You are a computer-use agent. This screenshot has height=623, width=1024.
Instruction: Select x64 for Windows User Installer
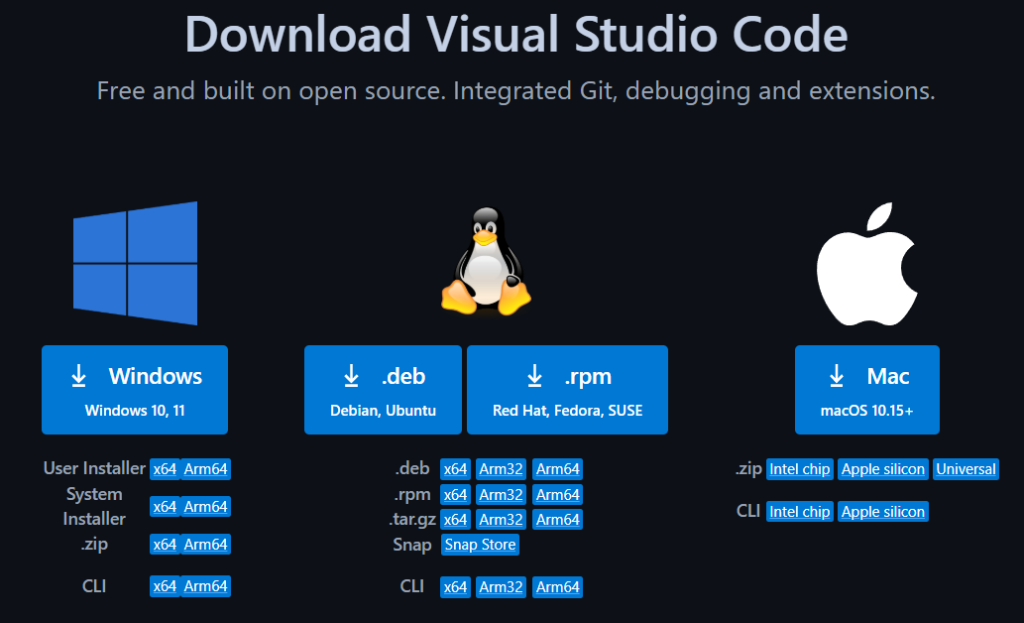coord(164,469)
